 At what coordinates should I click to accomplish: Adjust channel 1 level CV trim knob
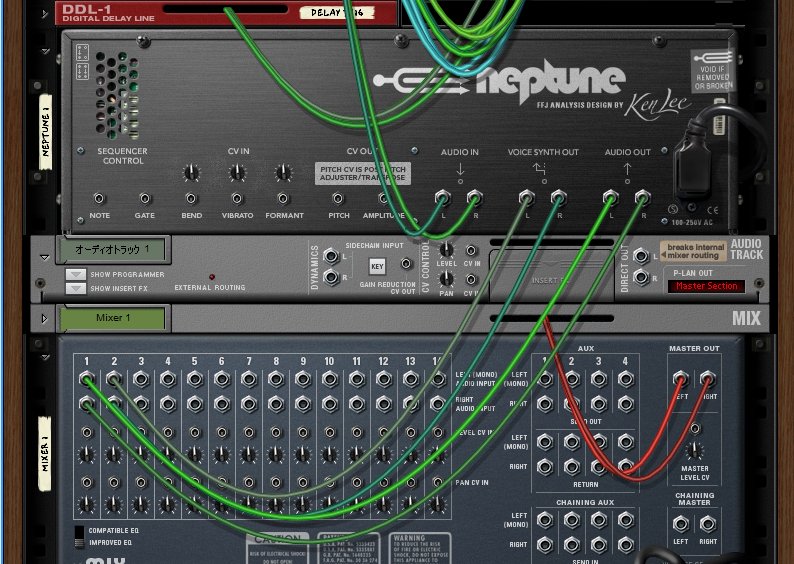tap(87, 454)
